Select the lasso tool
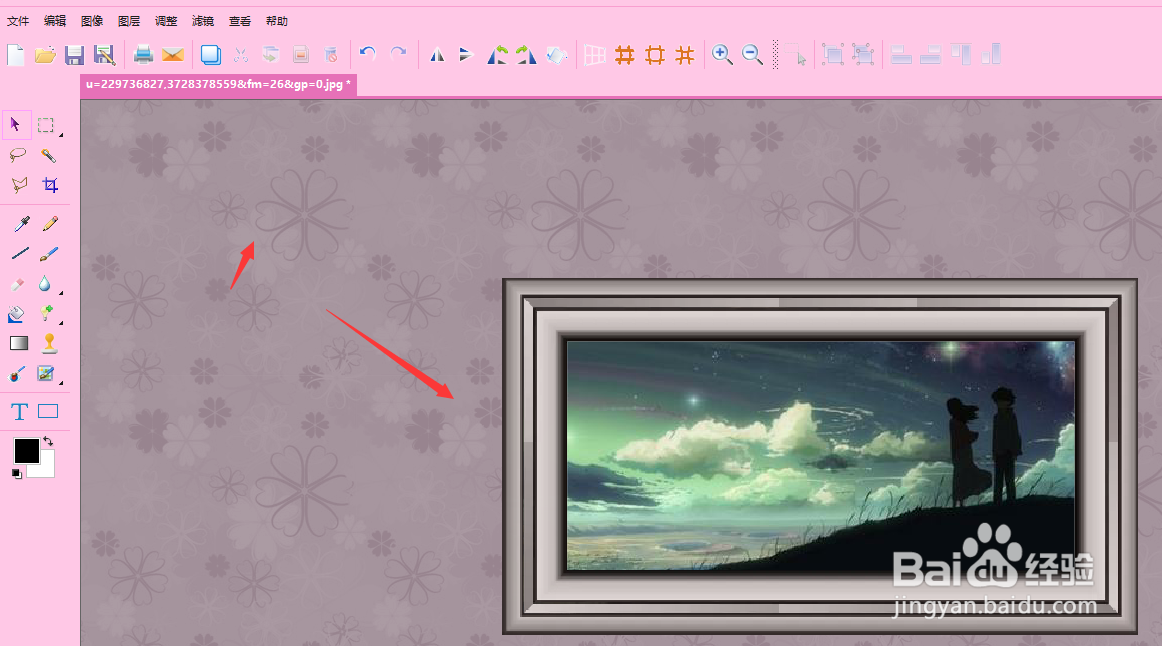 18,155
